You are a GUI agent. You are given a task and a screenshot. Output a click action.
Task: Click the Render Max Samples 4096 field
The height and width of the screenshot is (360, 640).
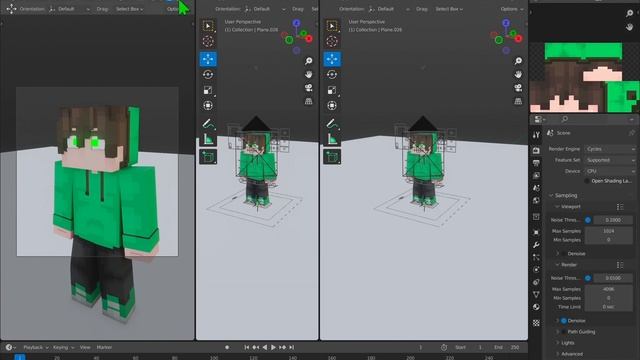(609, 289)
